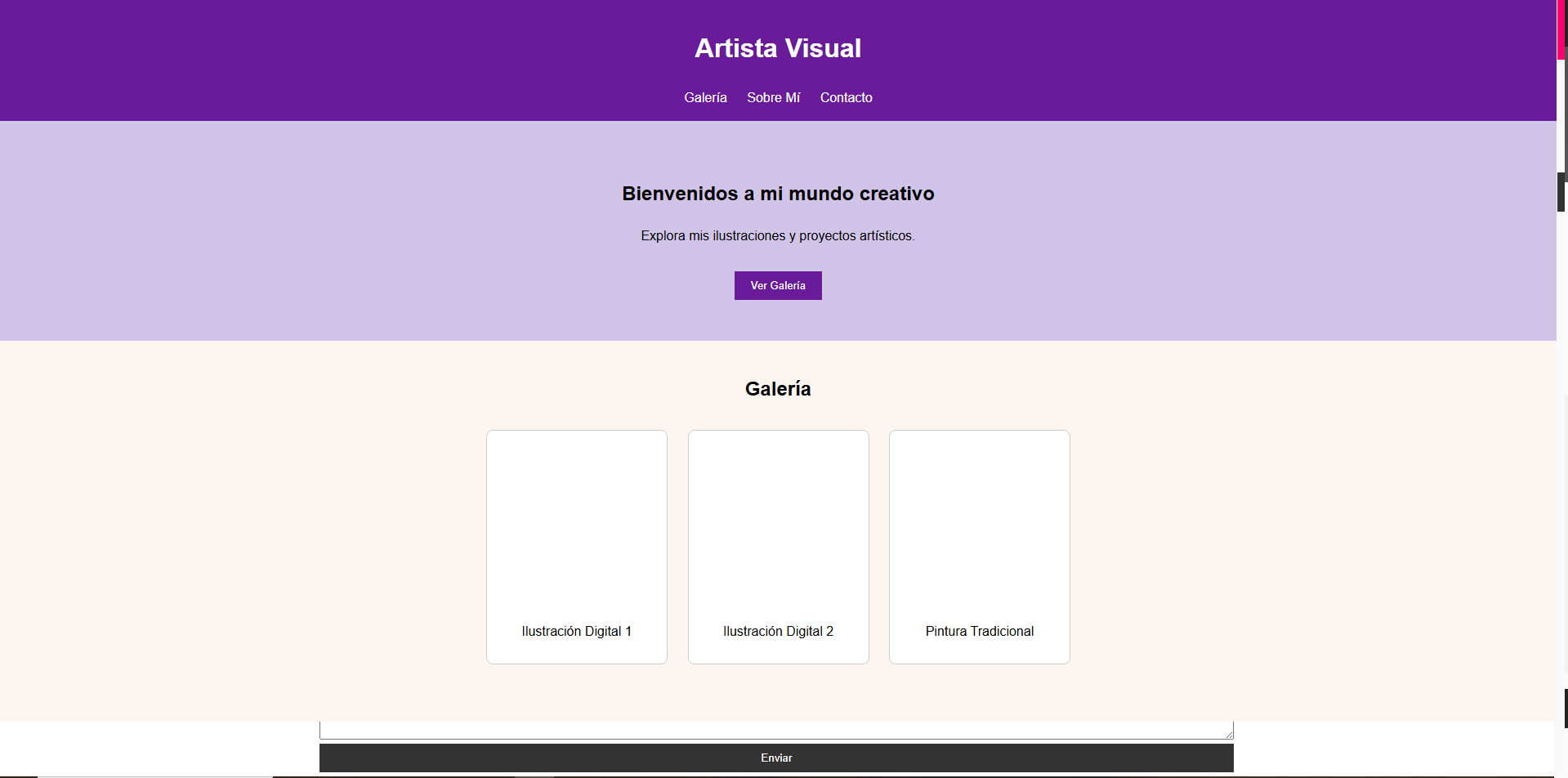
Task: Click the Windows taskbar at screen bottom
Action: pyautogui.click(x=784, y=775)
